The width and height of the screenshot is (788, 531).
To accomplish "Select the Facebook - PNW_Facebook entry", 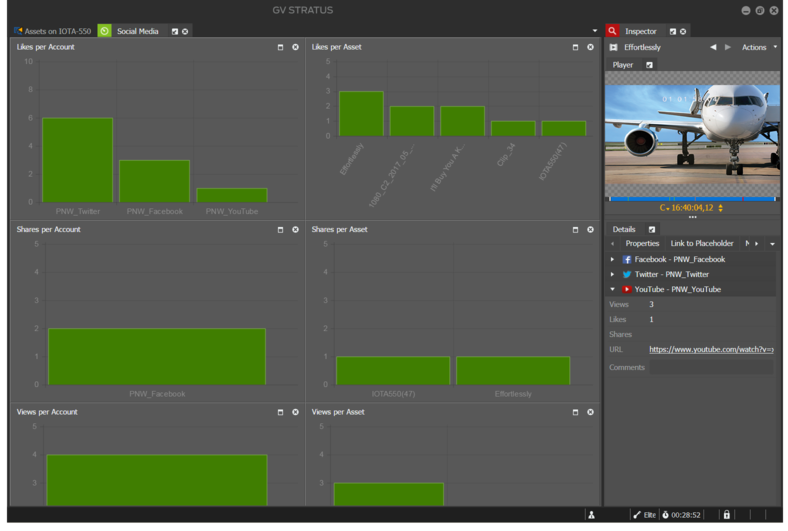I will (679, 260).
